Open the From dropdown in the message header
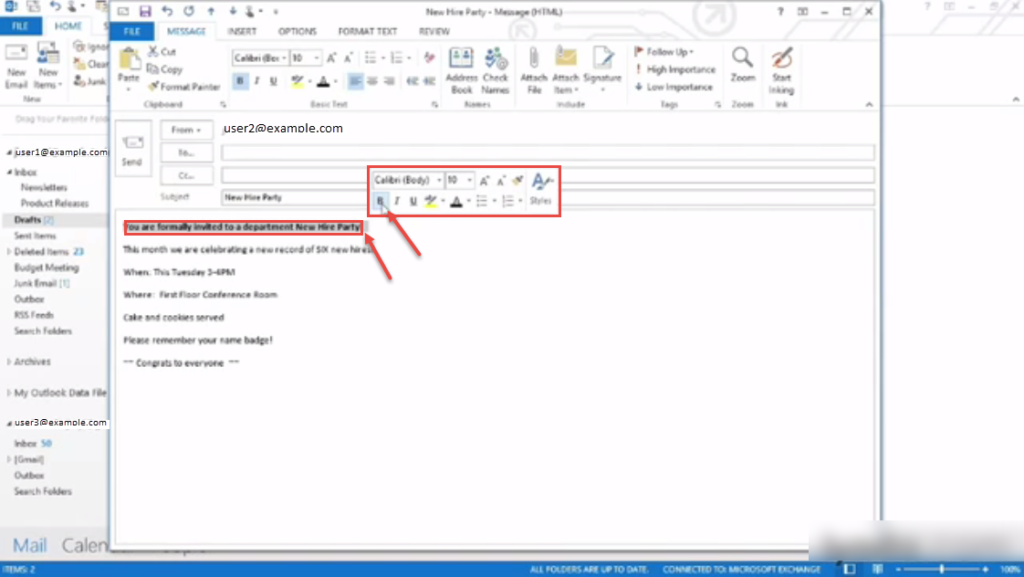Viewport: 1024px width, 577px height. point(186,128)
